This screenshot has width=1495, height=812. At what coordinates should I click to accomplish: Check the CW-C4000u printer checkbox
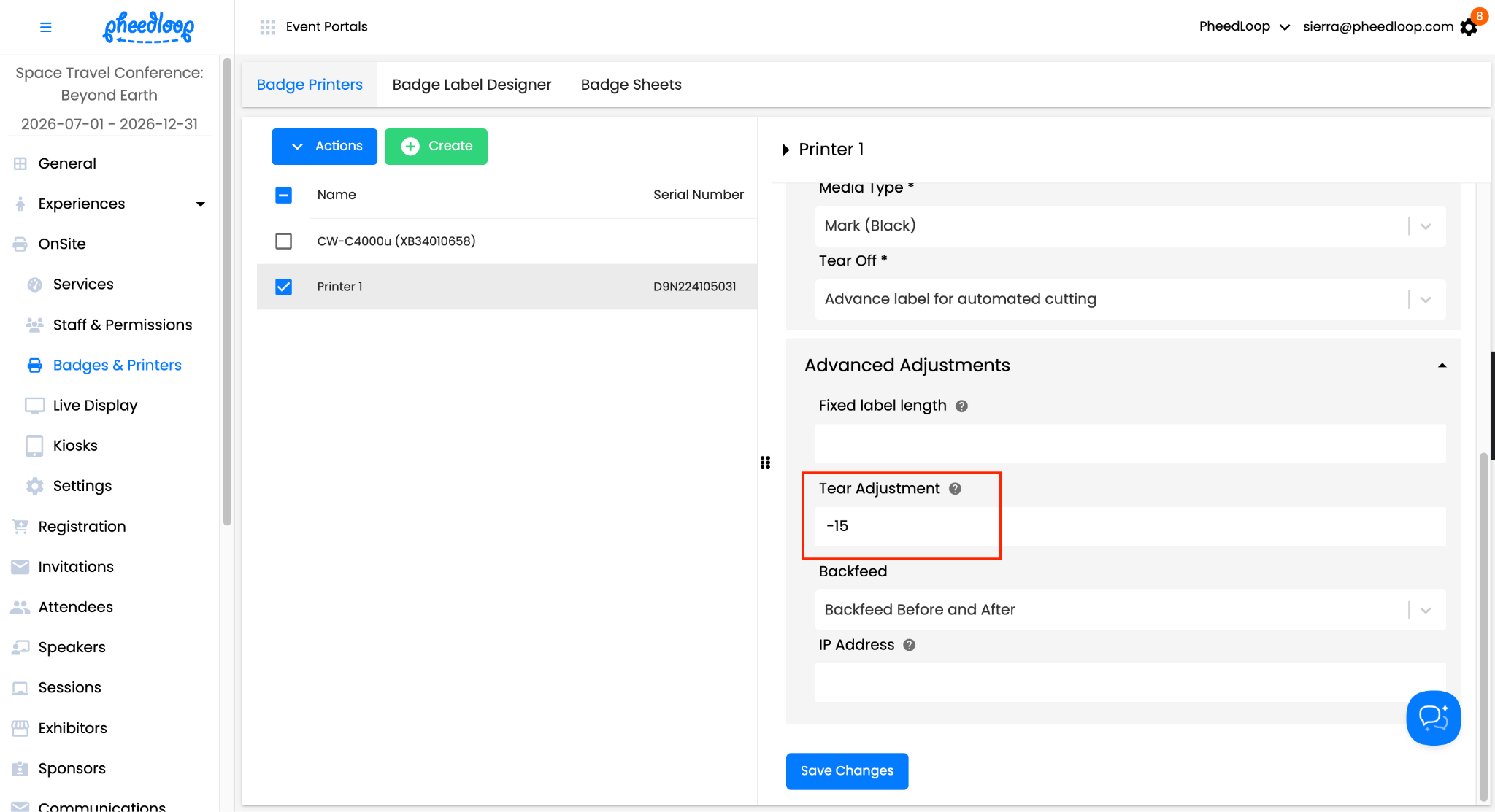(283, 241)
